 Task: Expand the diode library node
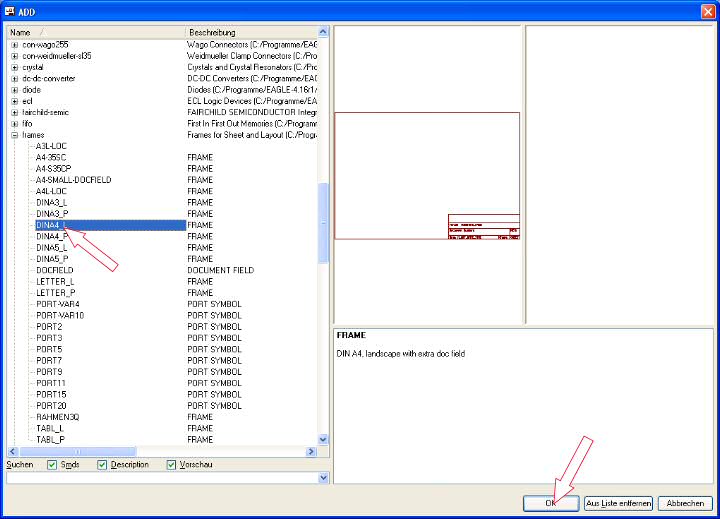click(14, 89)
